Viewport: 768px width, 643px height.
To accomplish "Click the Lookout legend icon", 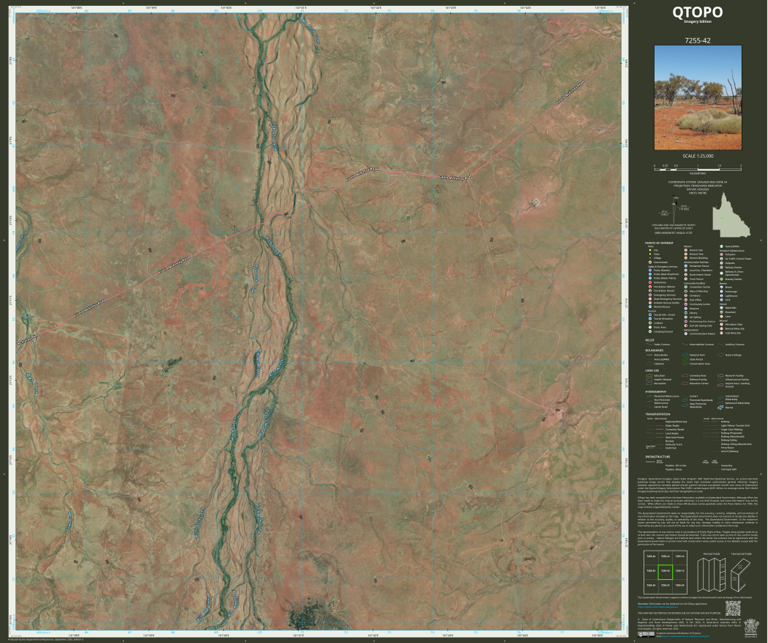I will (x=650, y=323).
